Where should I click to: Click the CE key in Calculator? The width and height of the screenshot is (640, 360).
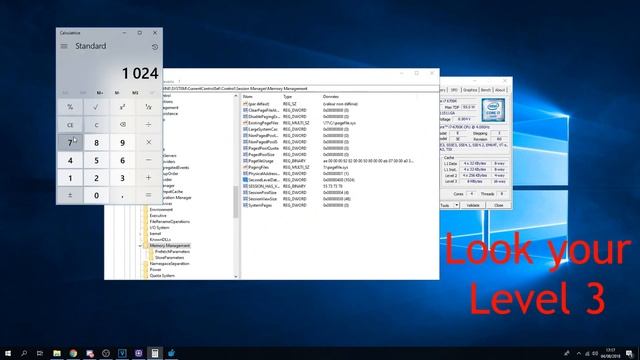point(70,124)
